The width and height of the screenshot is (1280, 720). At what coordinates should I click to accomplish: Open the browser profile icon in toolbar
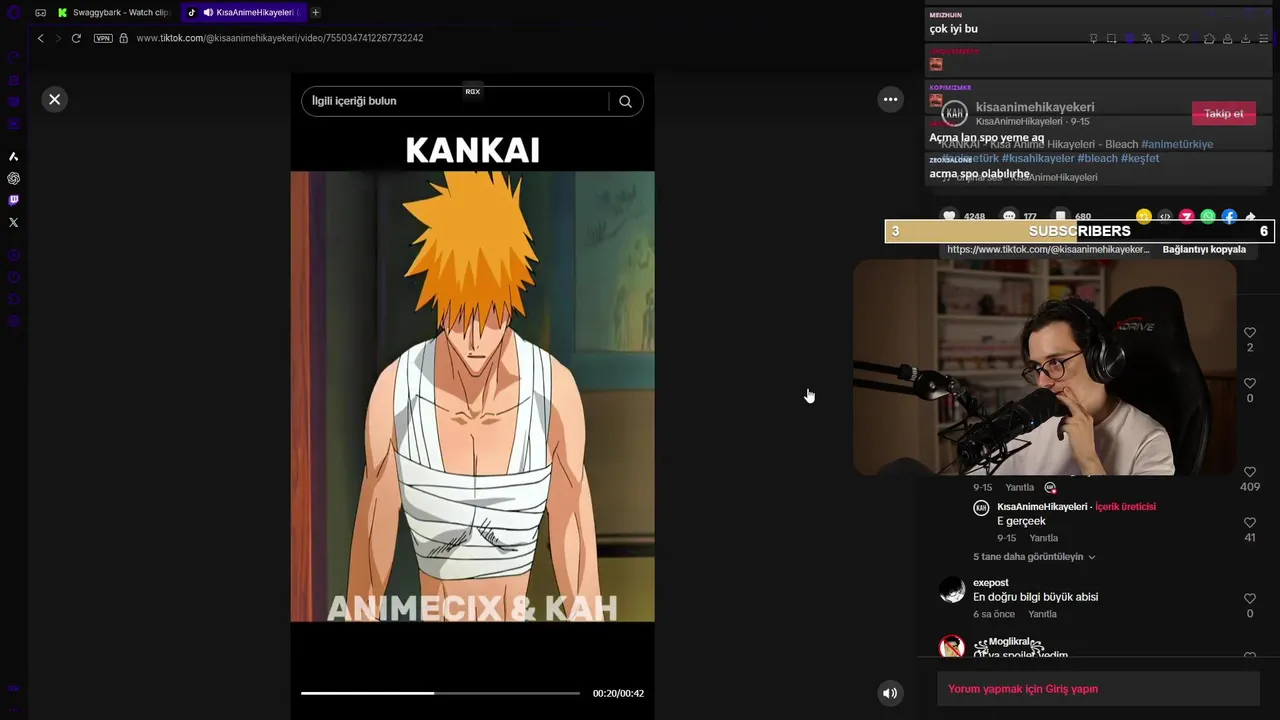pos(1227,38)
